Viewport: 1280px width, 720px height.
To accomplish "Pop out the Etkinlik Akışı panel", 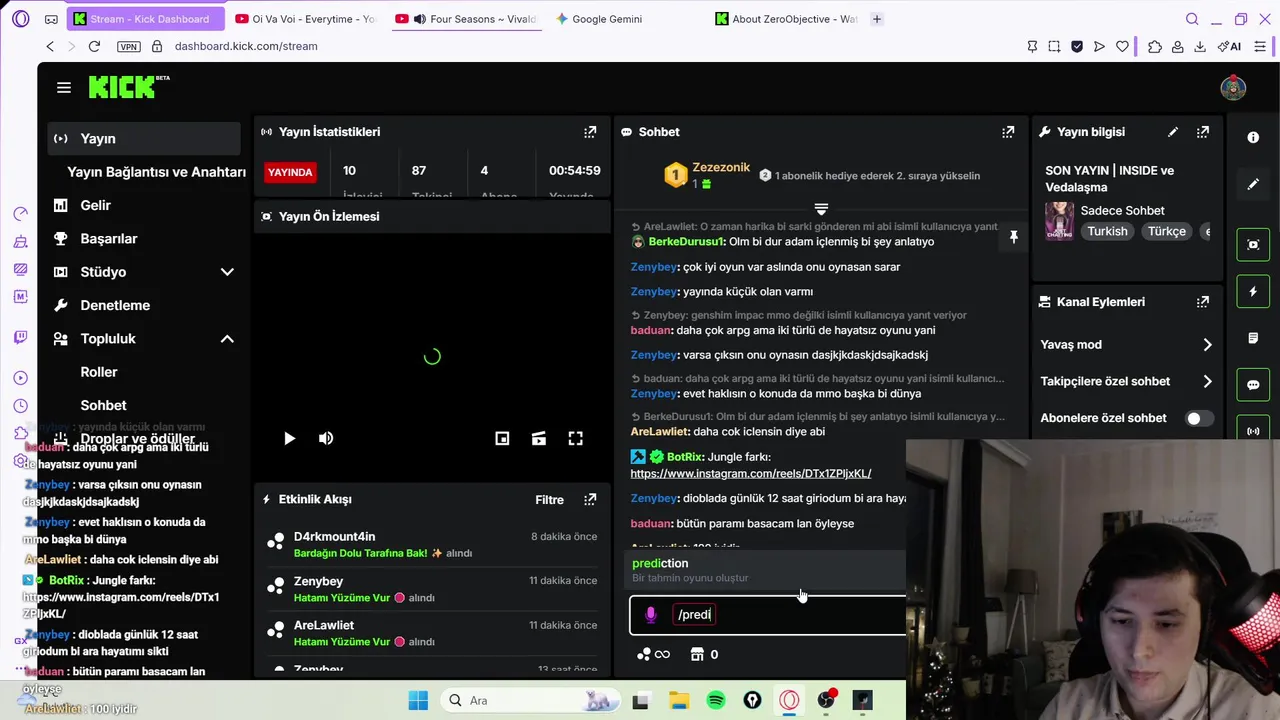I will (x=590, y=500).
